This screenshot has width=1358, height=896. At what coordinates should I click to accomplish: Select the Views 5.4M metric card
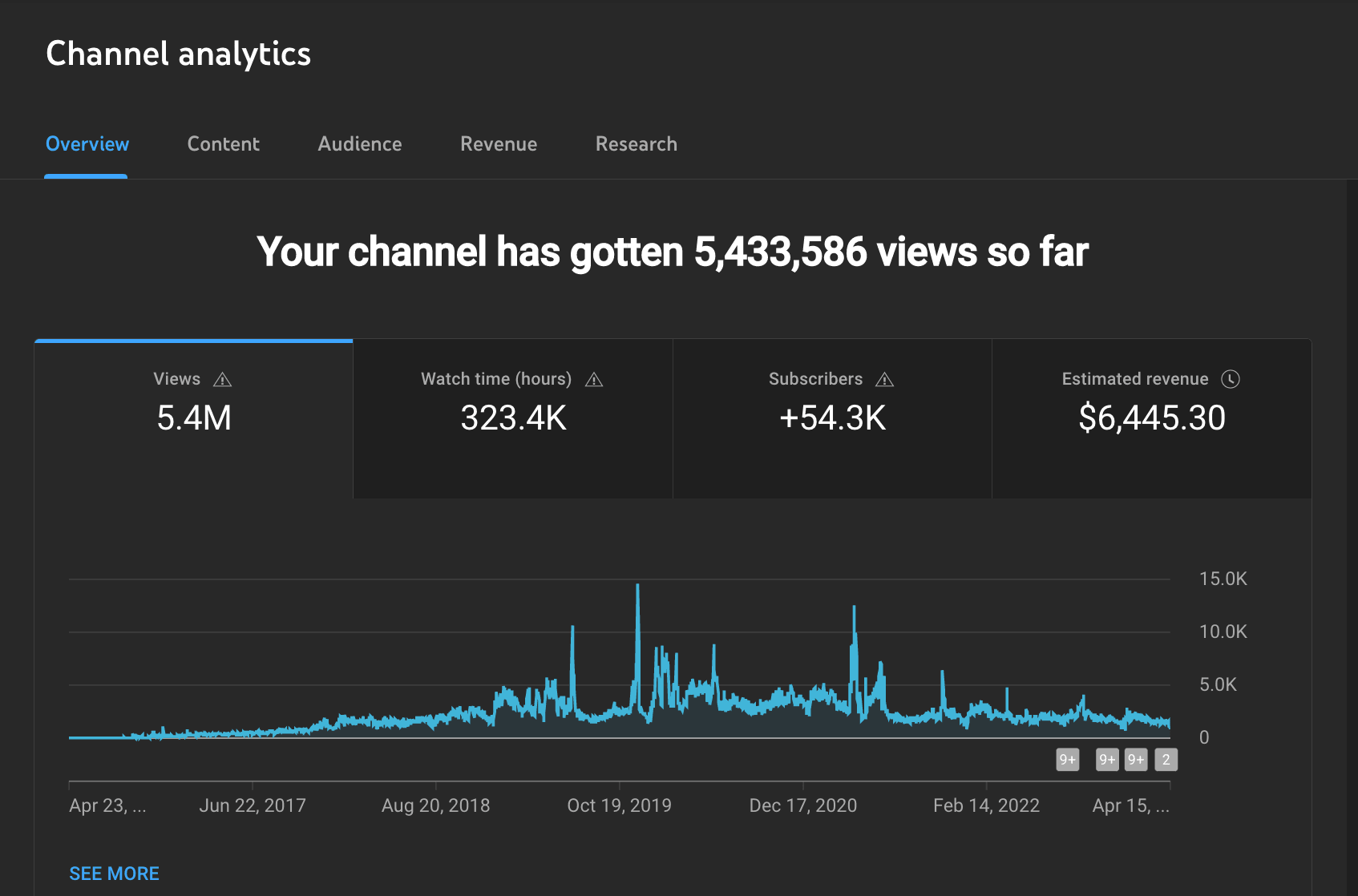point(193,418)
